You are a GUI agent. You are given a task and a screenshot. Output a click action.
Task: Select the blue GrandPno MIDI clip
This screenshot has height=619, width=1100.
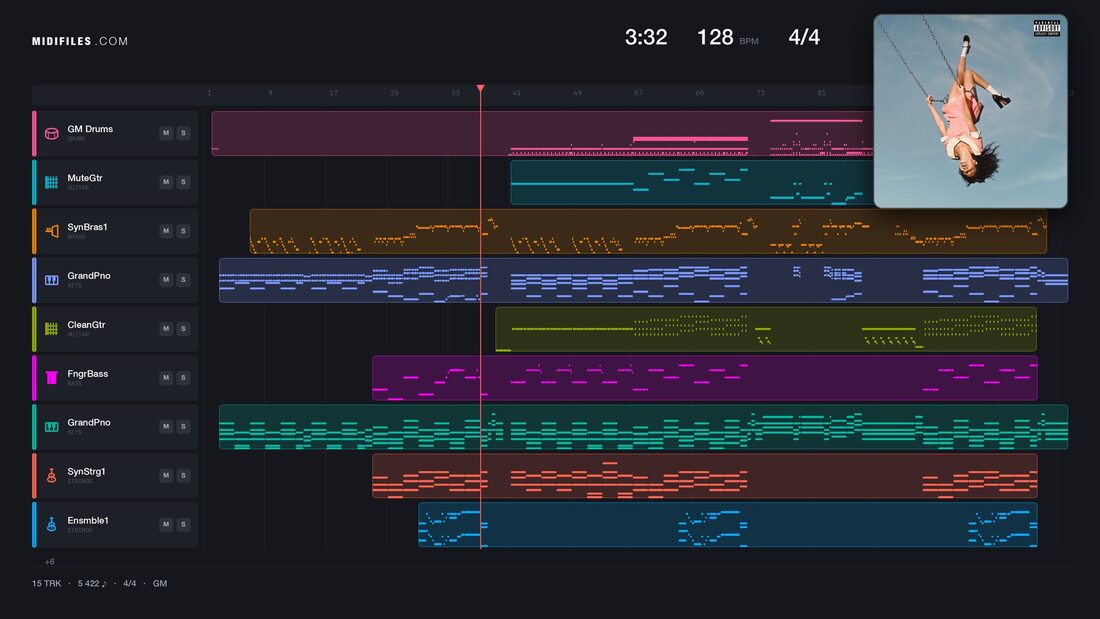click(643, 280)
